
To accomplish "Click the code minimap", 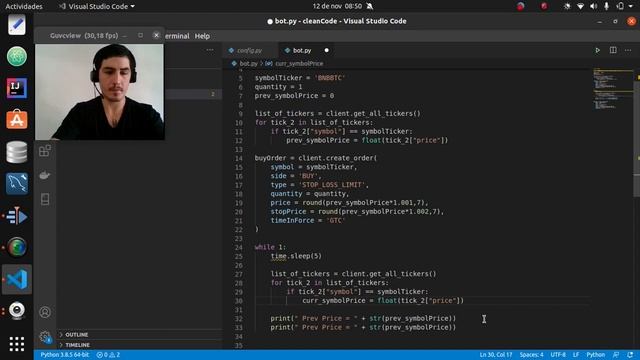I will (x=612, y=90).
